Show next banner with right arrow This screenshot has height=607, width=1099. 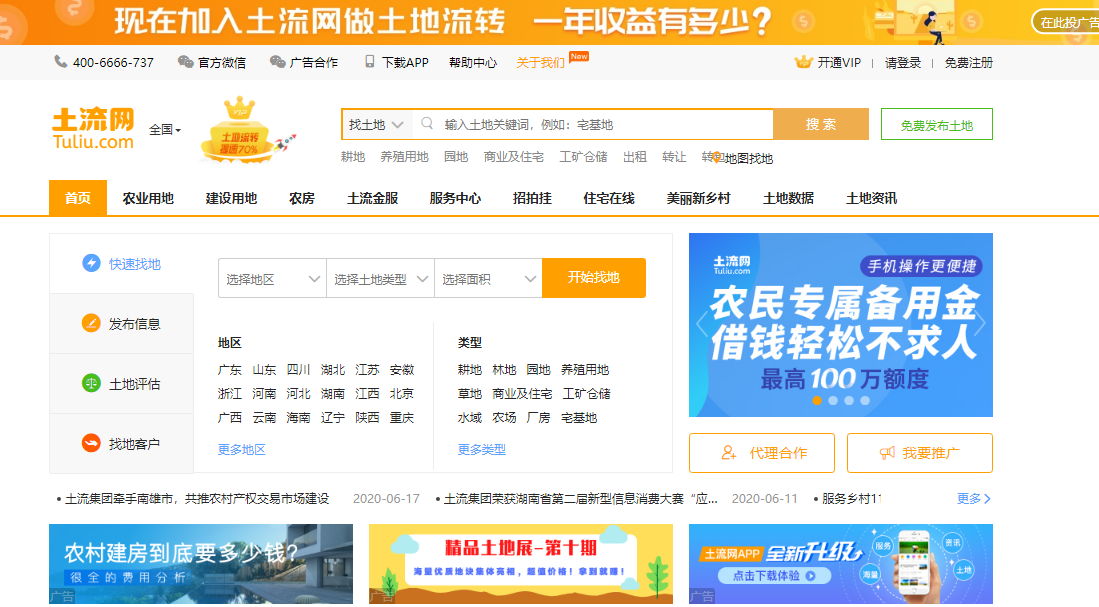pos(980,323)
